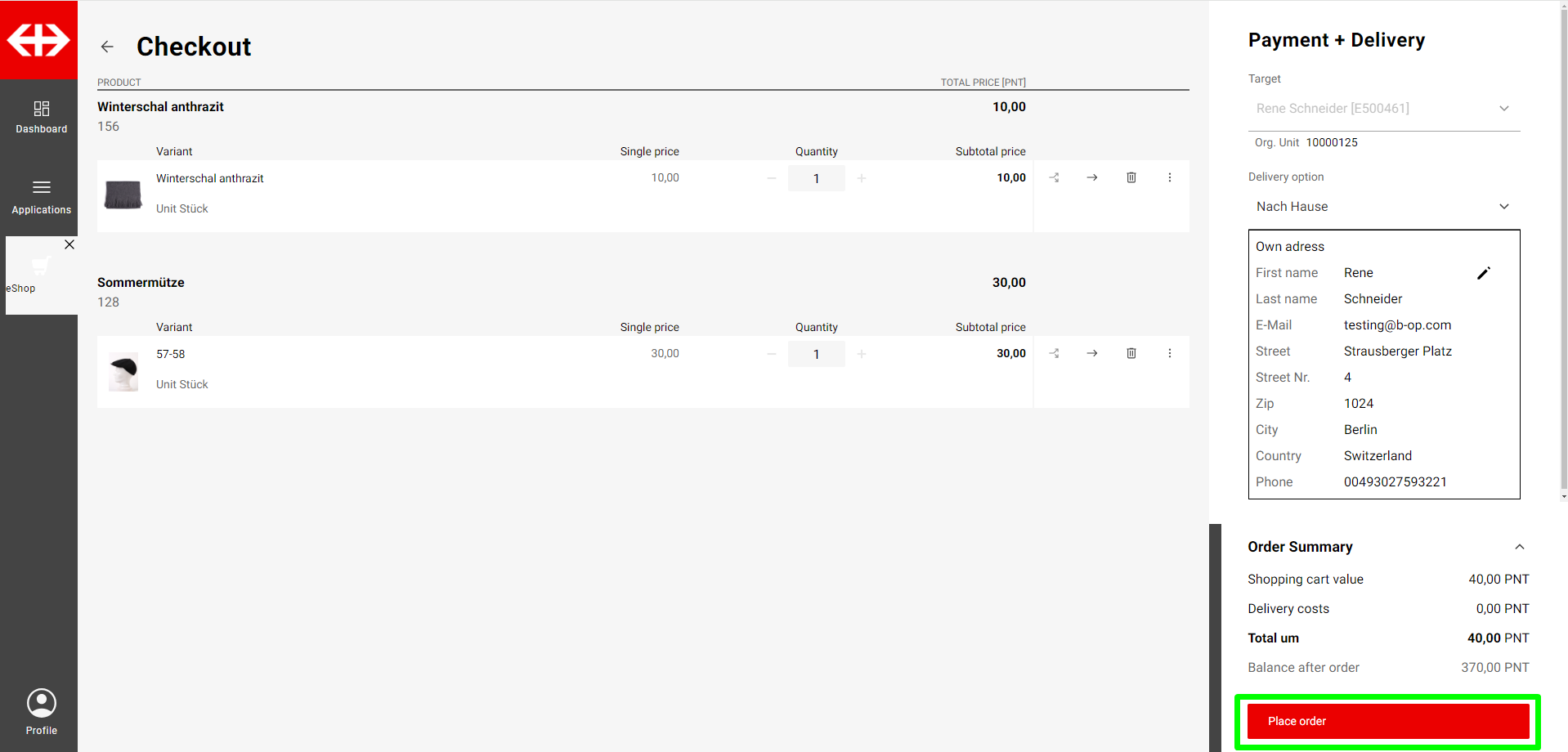
Task: Go to Dashboard in sidebar
Action: pyautogui.click(x=41, y=117)
